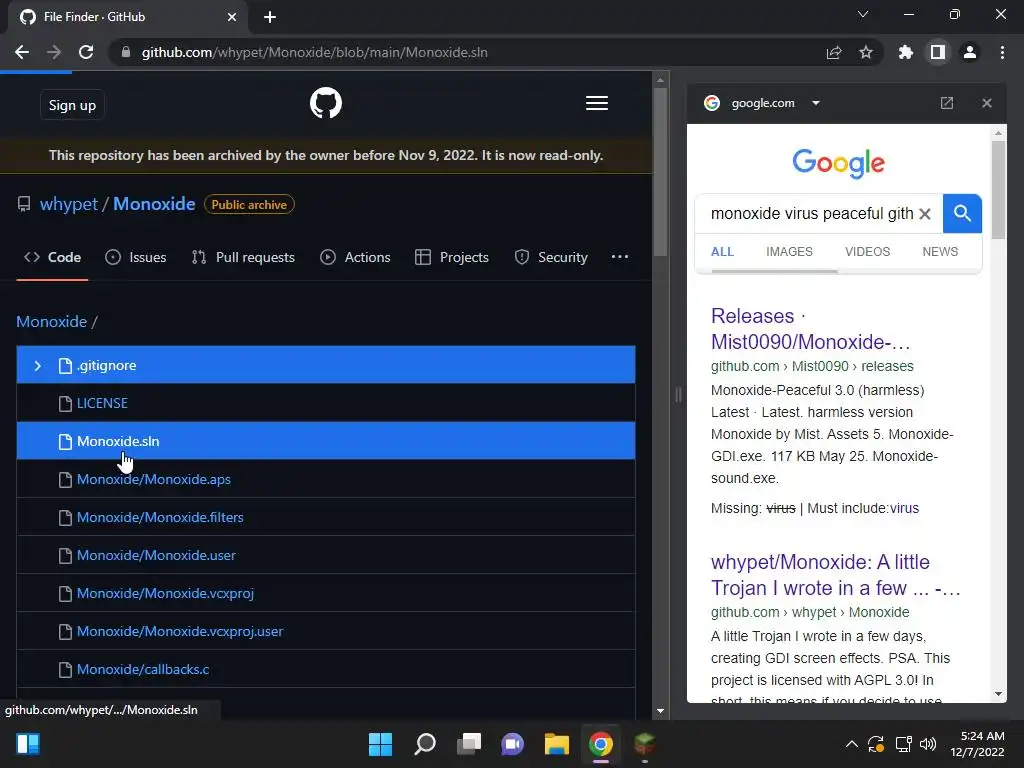
Task: Click the GitHub Octocat logo
Action: [x=326, y=103]
